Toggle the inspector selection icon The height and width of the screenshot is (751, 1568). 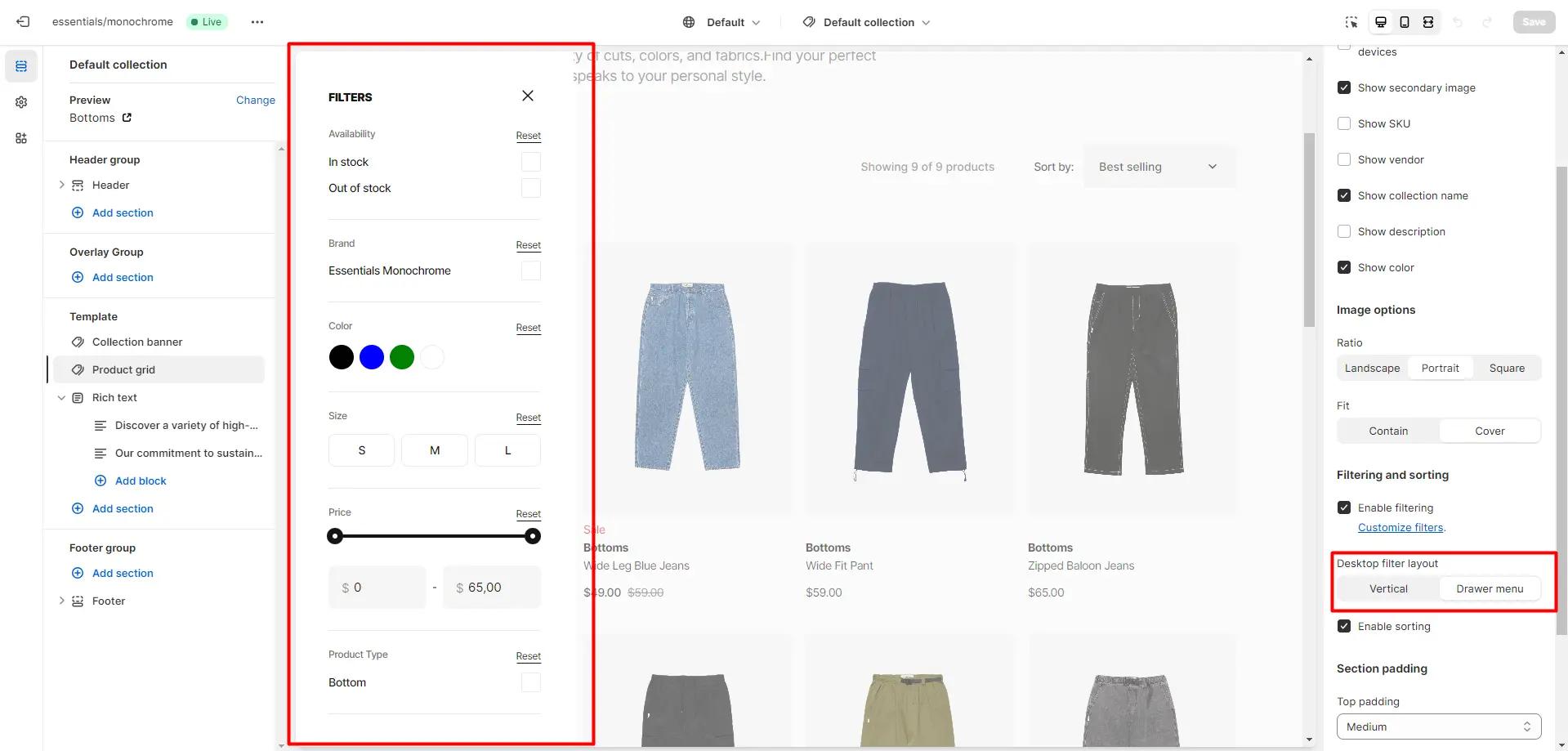pos(1351,22)
